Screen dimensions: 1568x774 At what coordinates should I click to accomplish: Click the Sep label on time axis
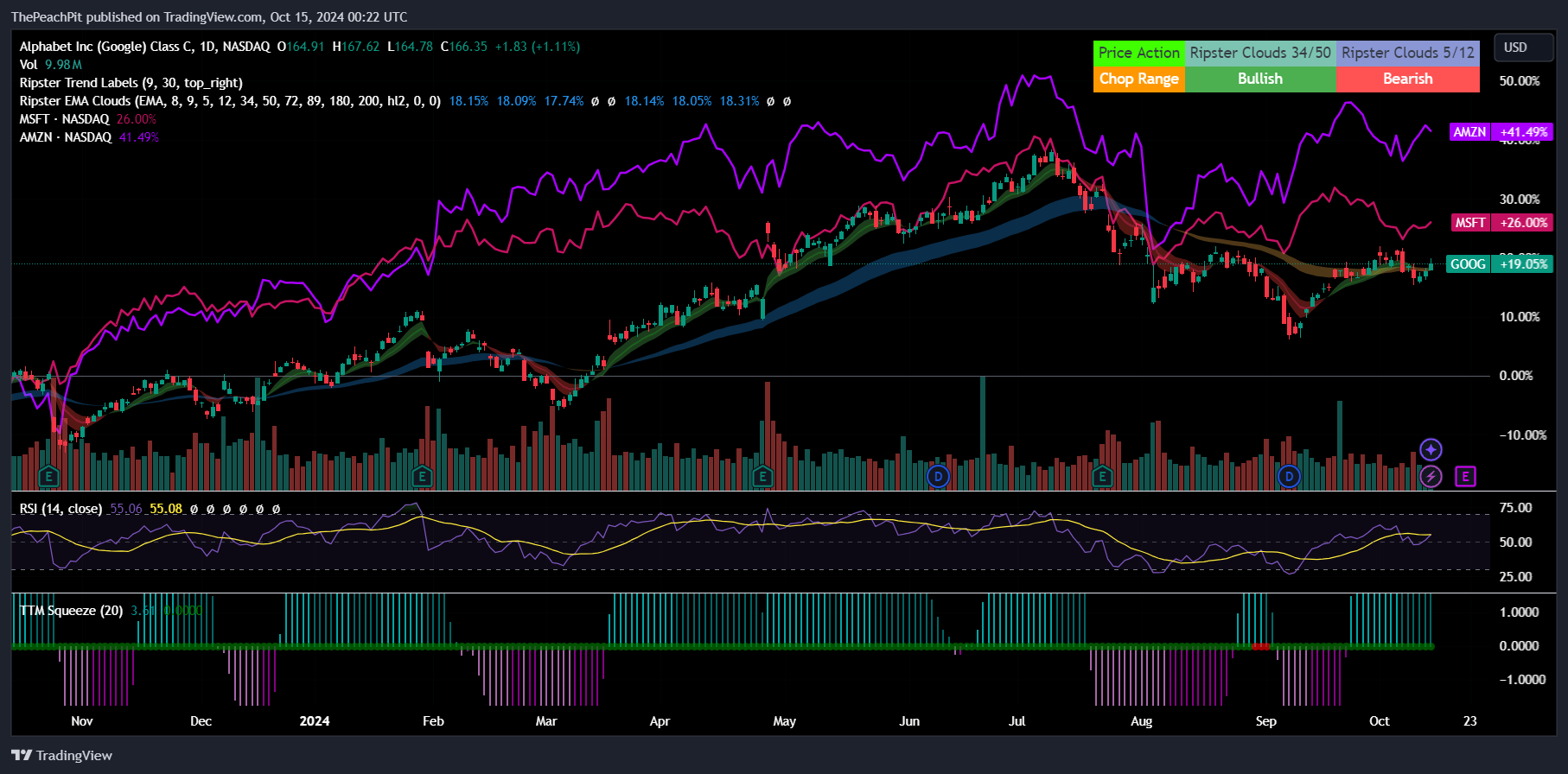pos(1266,721)
